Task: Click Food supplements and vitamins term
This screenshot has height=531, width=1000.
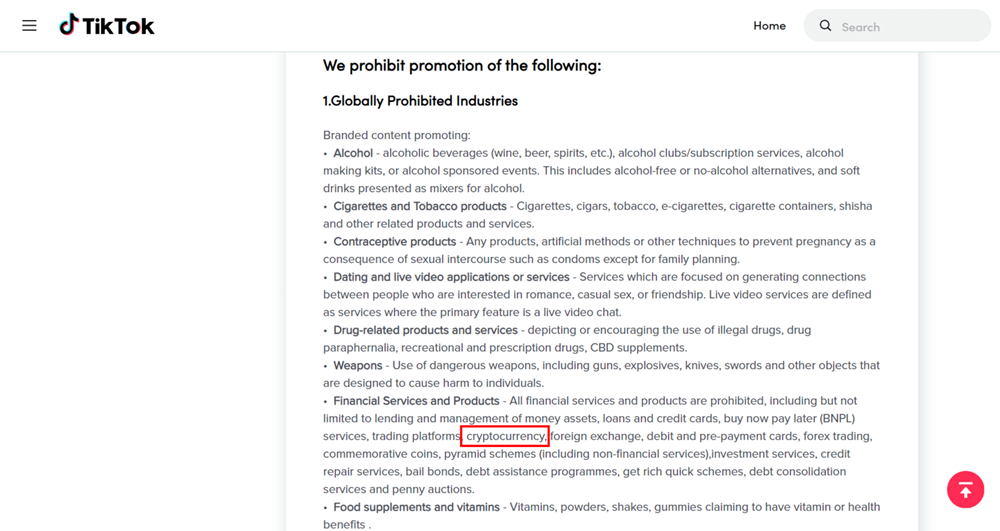Action: pos(416,507)
